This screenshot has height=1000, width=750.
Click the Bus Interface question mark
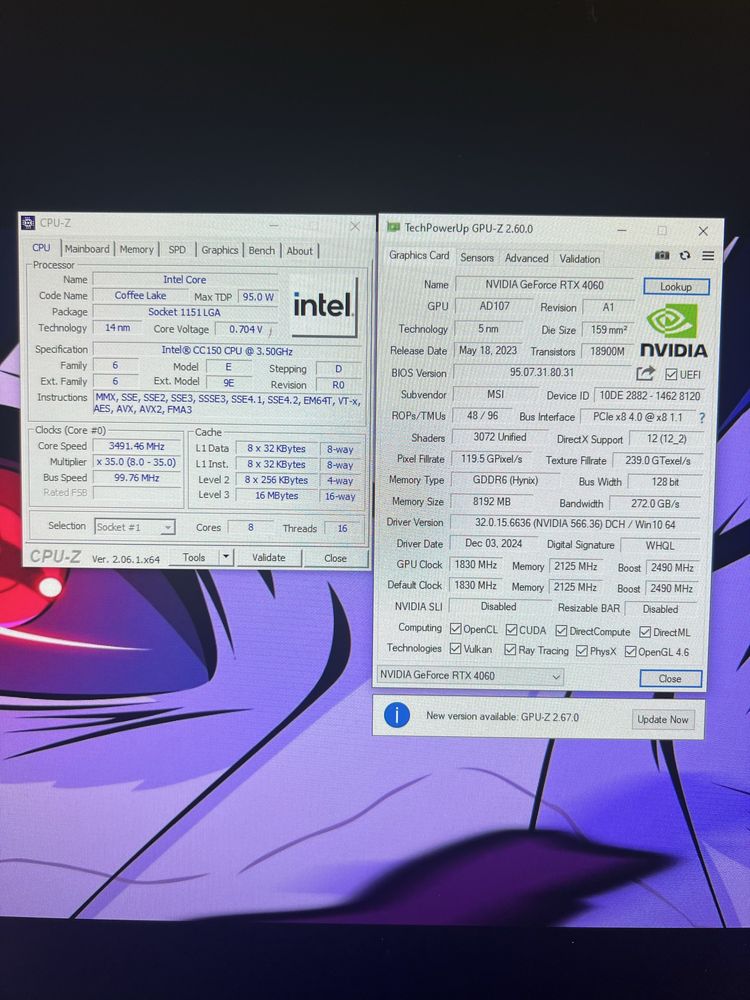point(702,418)
